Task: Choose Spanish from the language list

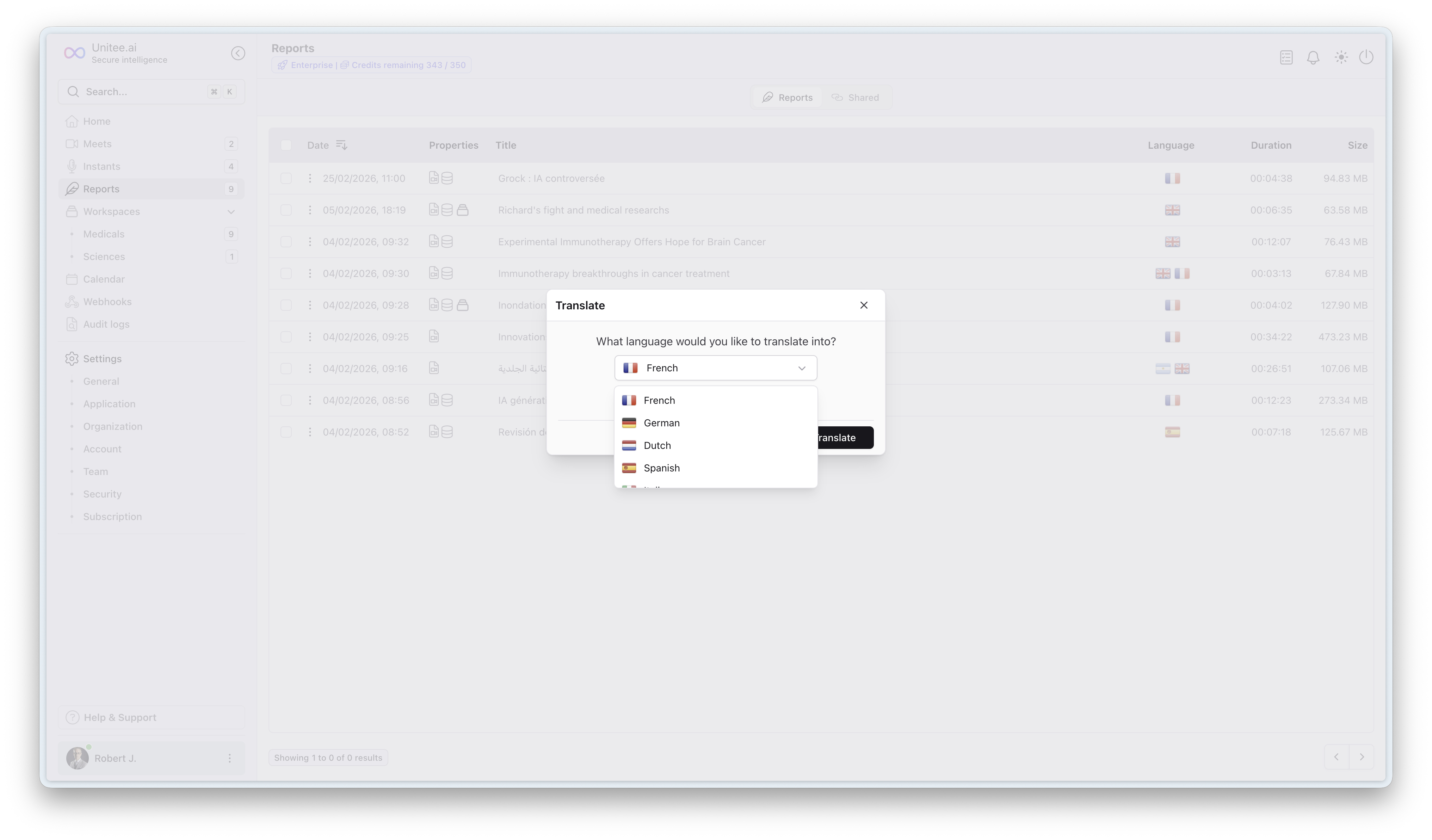Action: pyautogui.click(x=715, y=468)
